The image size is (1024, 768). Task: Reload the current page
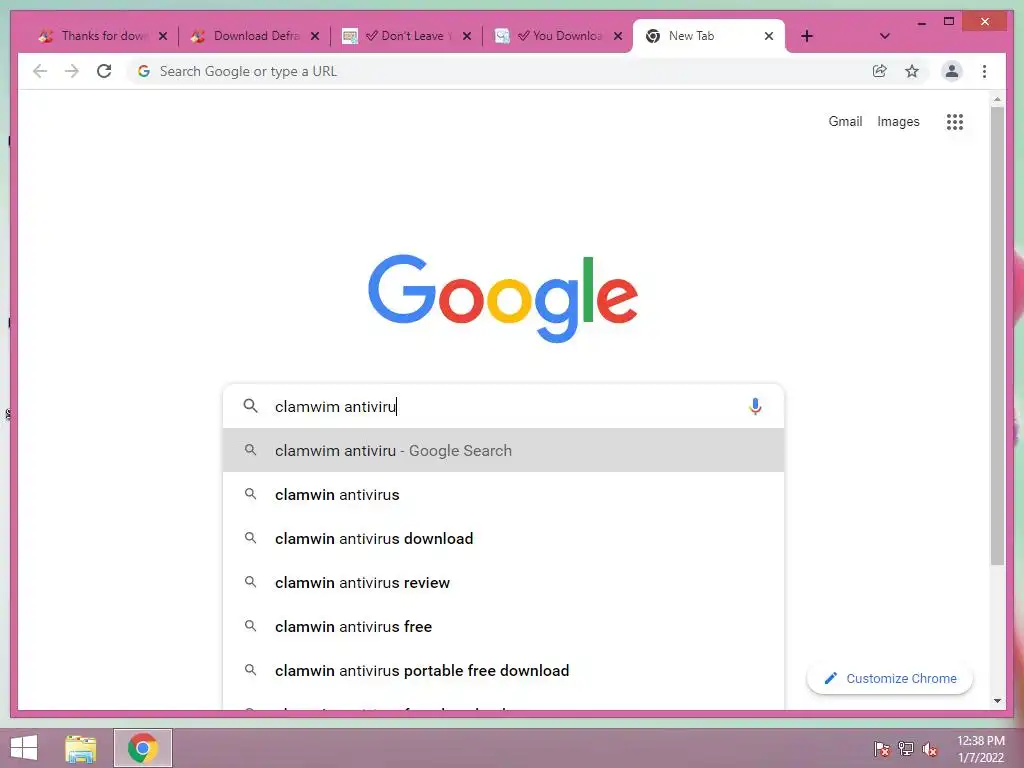click(x=104, y=71)
